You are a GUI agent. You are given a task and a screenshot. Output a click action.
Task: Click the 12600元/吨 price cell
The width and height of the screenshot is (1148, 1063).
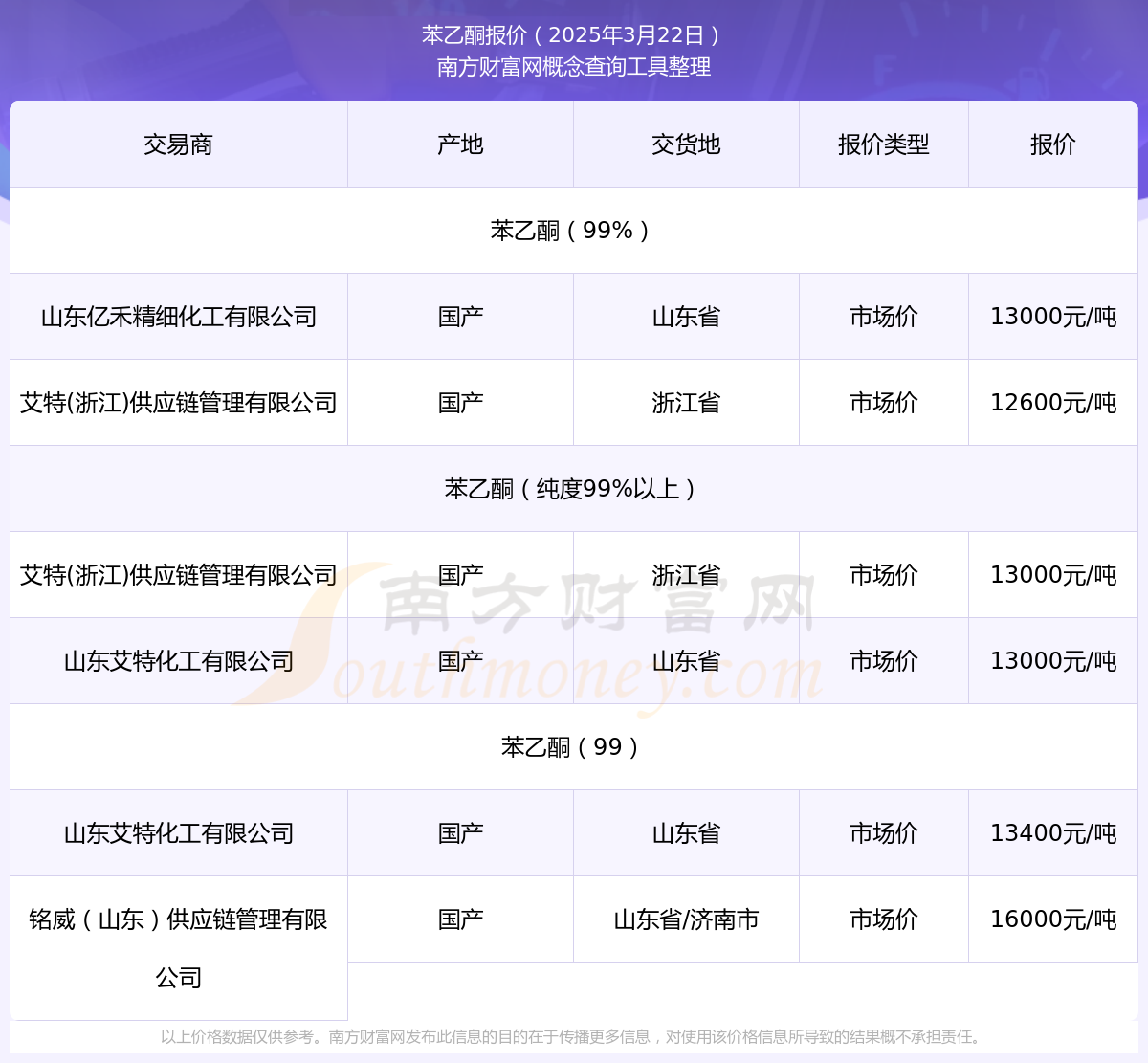[1053, 403]
